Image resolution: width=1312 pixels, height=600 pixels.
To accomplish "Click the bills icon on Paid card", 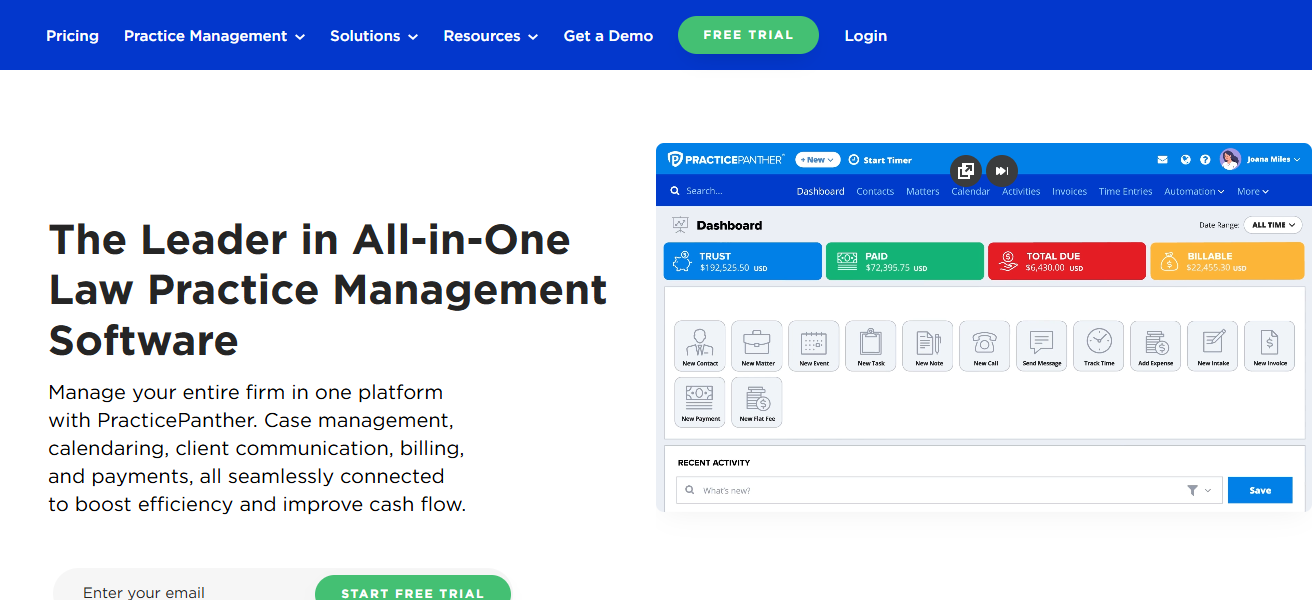I will (x=847, y=262).
